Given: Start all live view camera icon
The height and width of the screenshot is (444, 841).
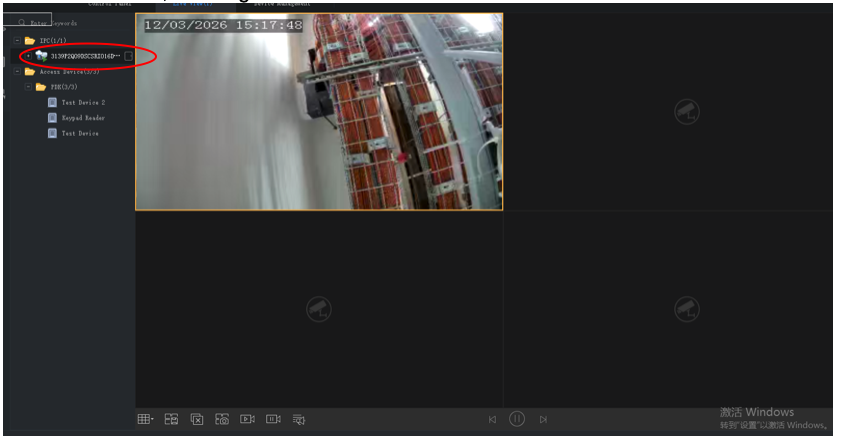Looking at the screenshot, I should pyautogui.click(x=247, y=419).
